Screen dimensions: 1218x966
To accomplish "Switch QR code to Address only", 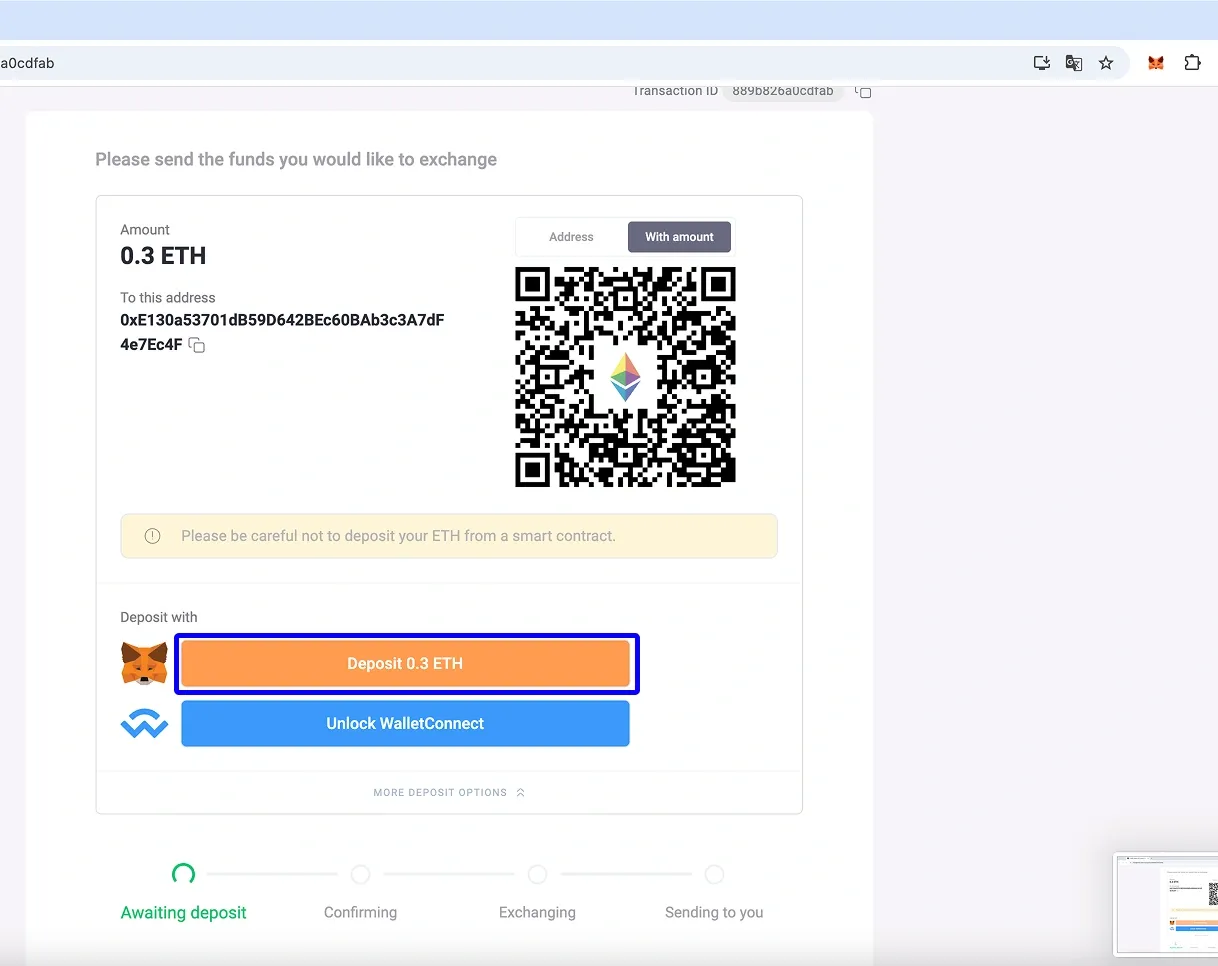I will coord(571,237).
